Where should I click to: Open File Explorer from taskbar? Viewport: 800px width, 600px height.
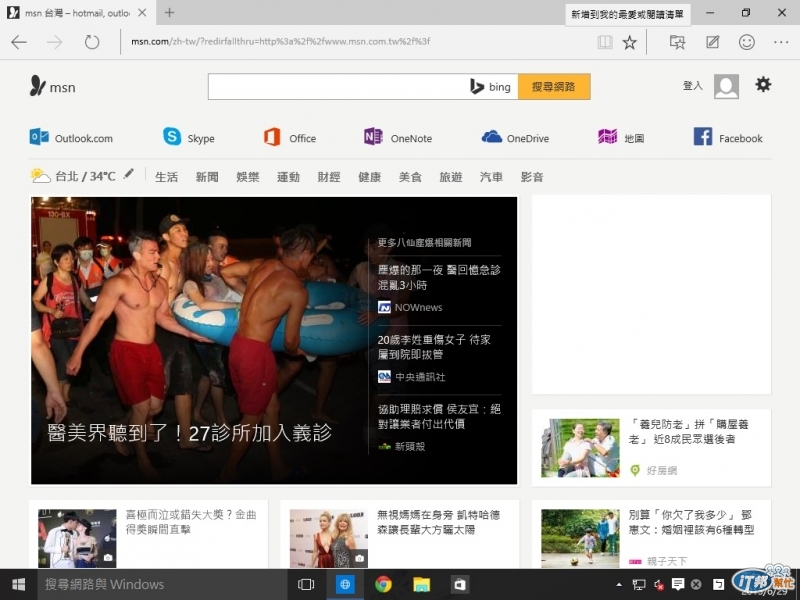point(421,584)
